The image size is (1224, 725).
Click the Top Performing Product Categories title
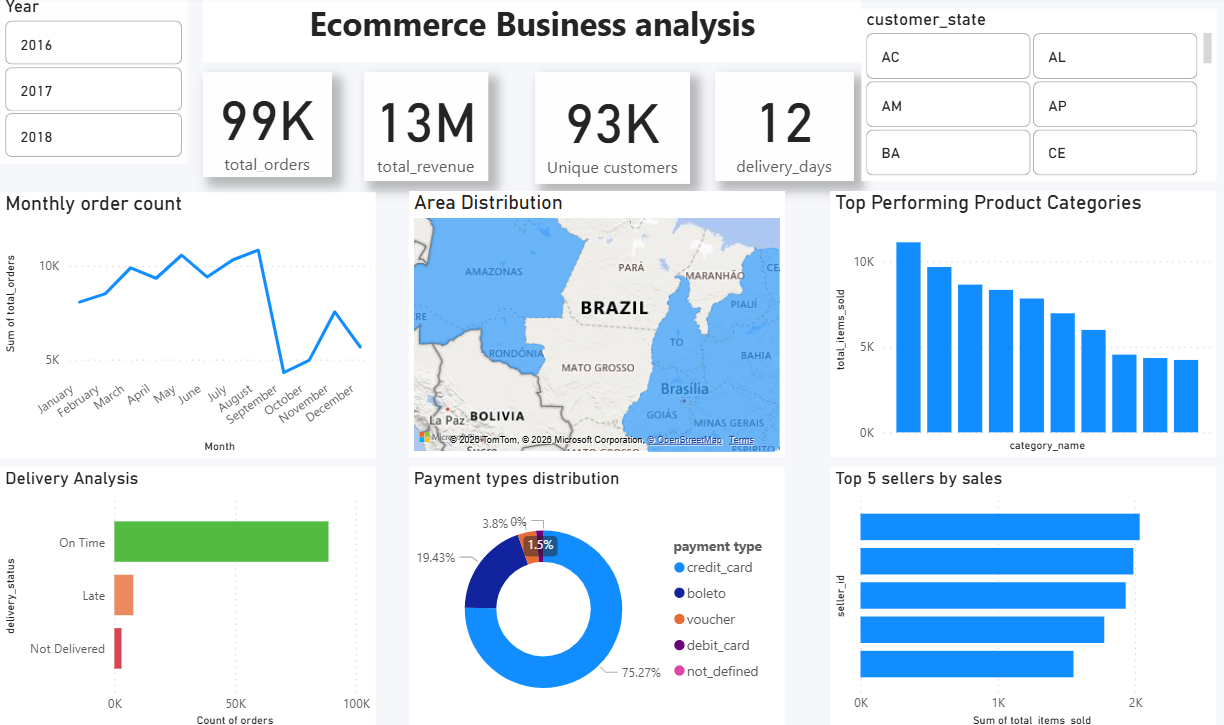click(988, 203)
